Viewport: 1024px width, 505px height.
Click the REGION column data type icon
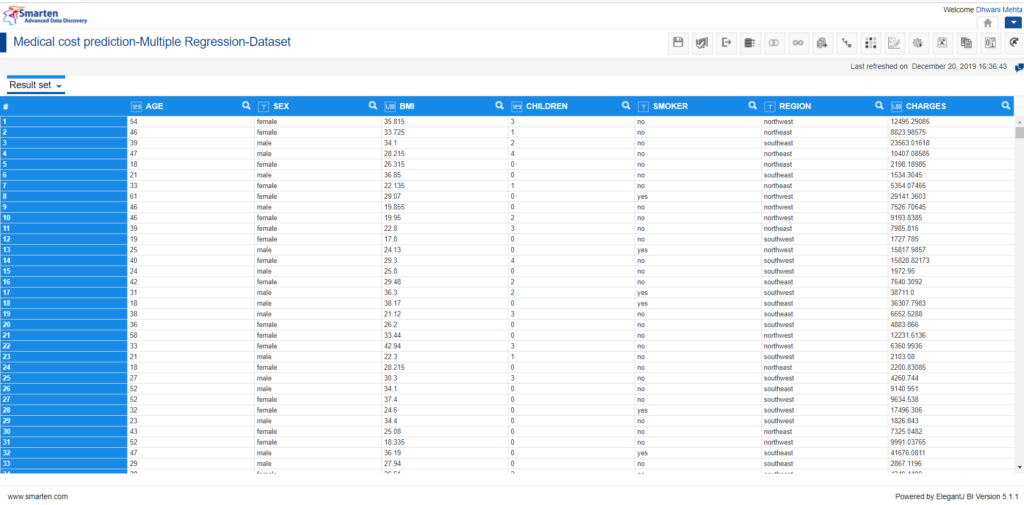click(x=770, y=106)
